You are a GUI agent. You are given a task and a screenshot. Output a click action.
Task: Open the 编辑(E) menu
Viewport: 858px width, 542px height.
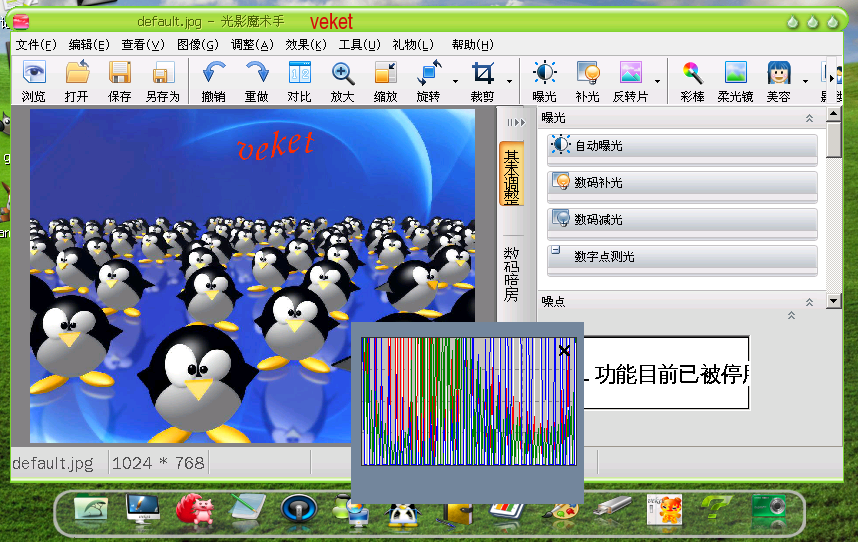89,44
